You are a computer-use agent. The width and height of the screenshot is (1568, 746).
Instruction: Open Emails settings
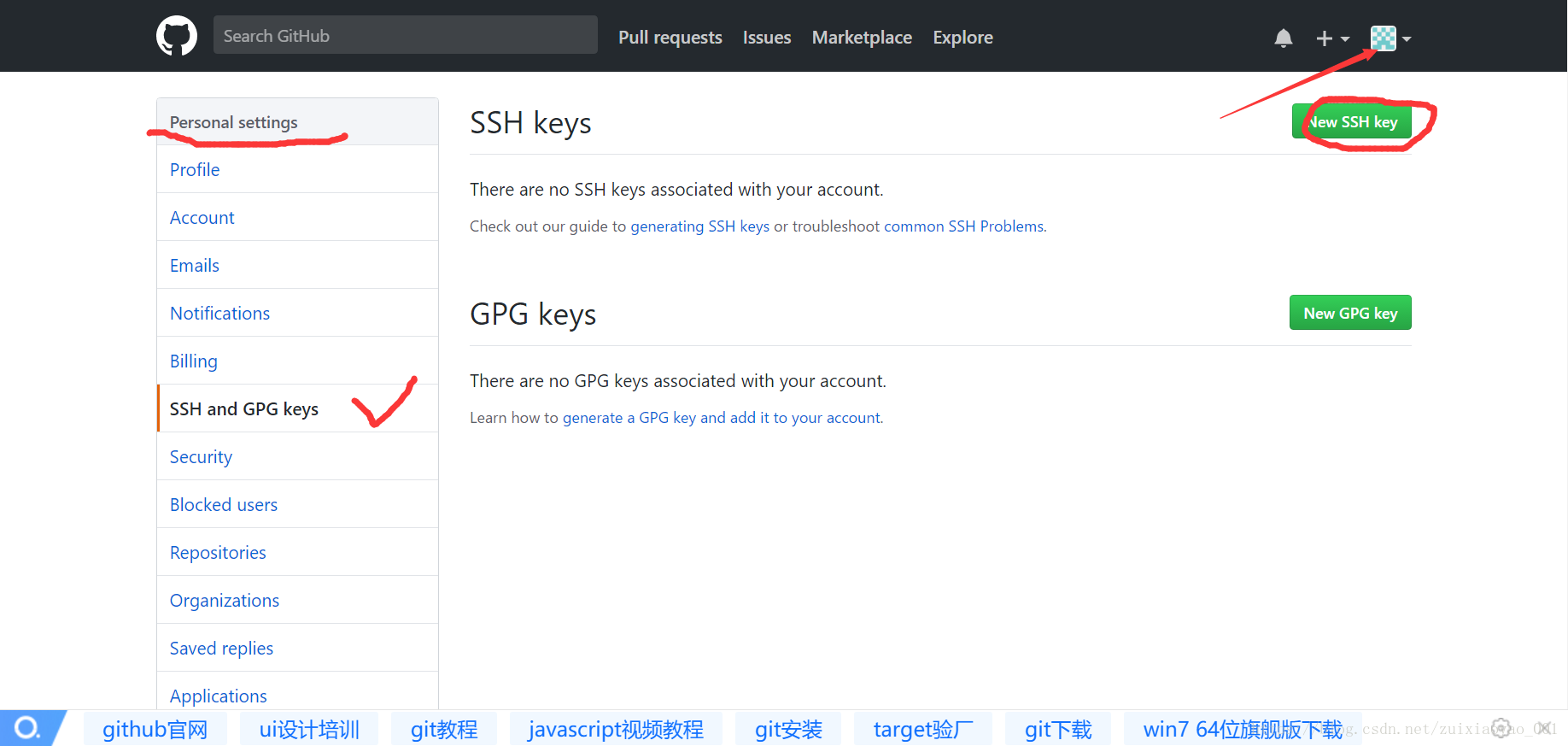point(297,265)
